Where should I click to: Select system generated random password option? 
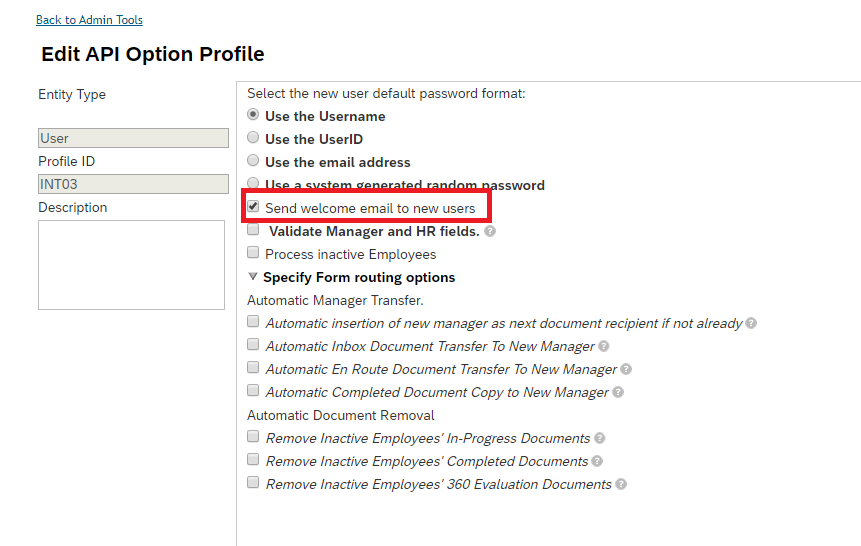click(253, 183)
